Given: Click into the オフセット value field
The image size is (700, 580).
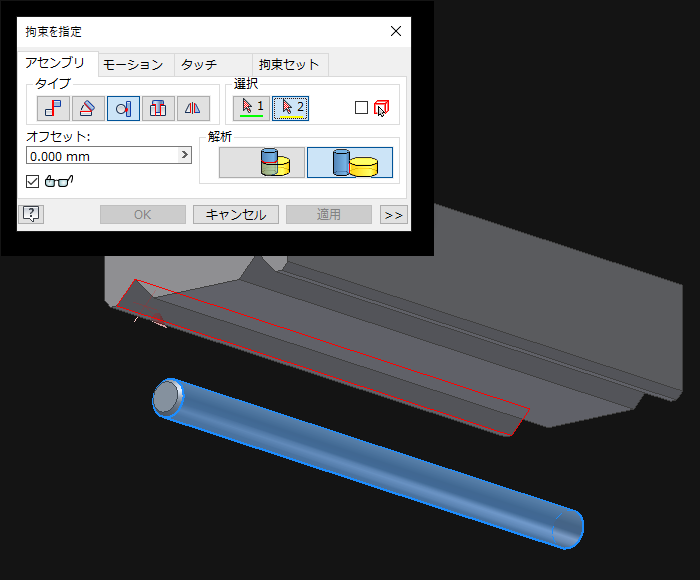Looking at the screenshot, I should [100, 155].
